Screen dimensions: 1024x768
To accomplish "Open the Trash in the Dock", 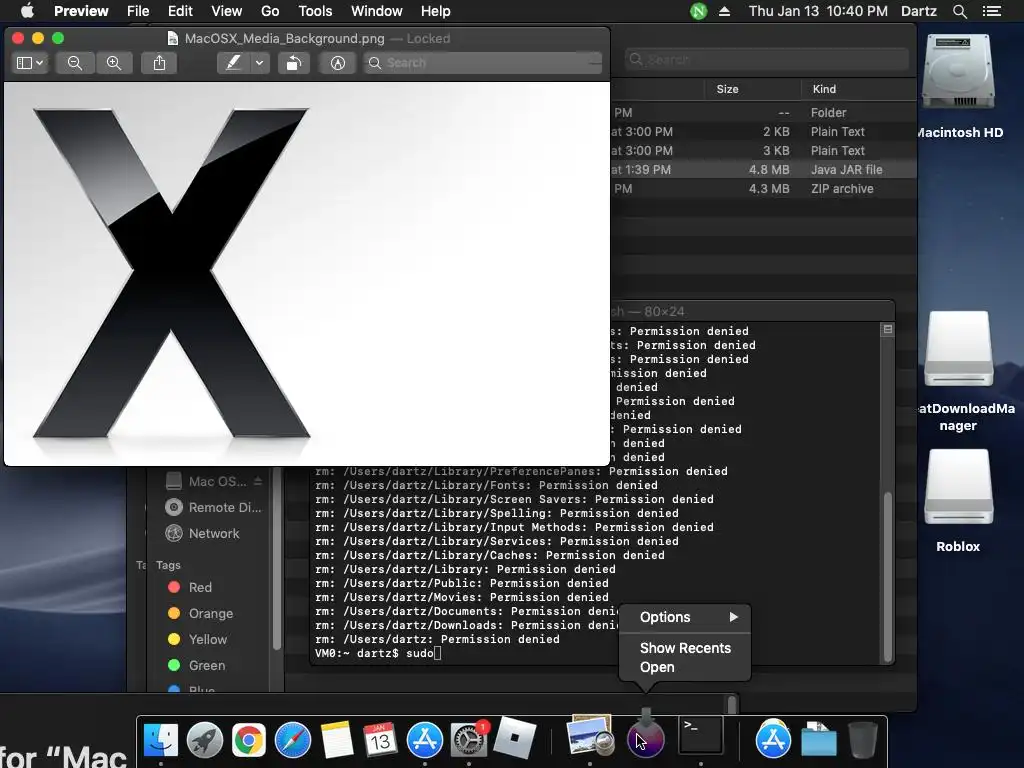I will click(863, 740).
